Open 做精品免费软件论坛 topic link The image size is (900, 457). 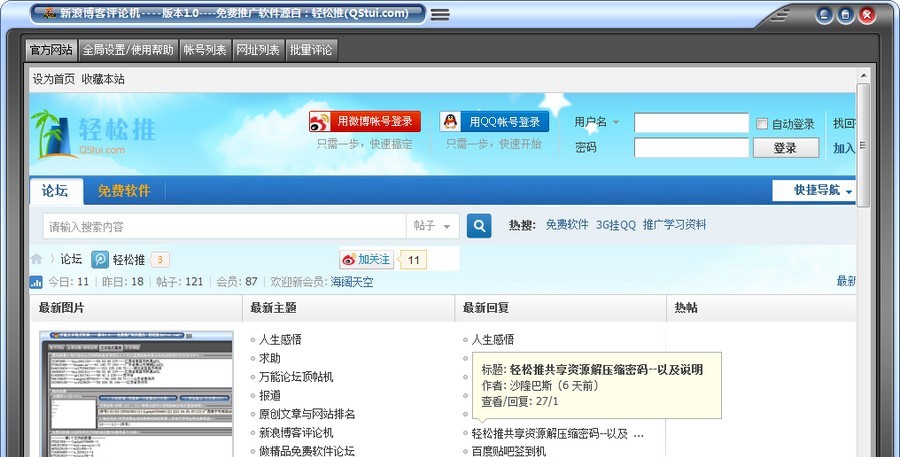(307, 451)
